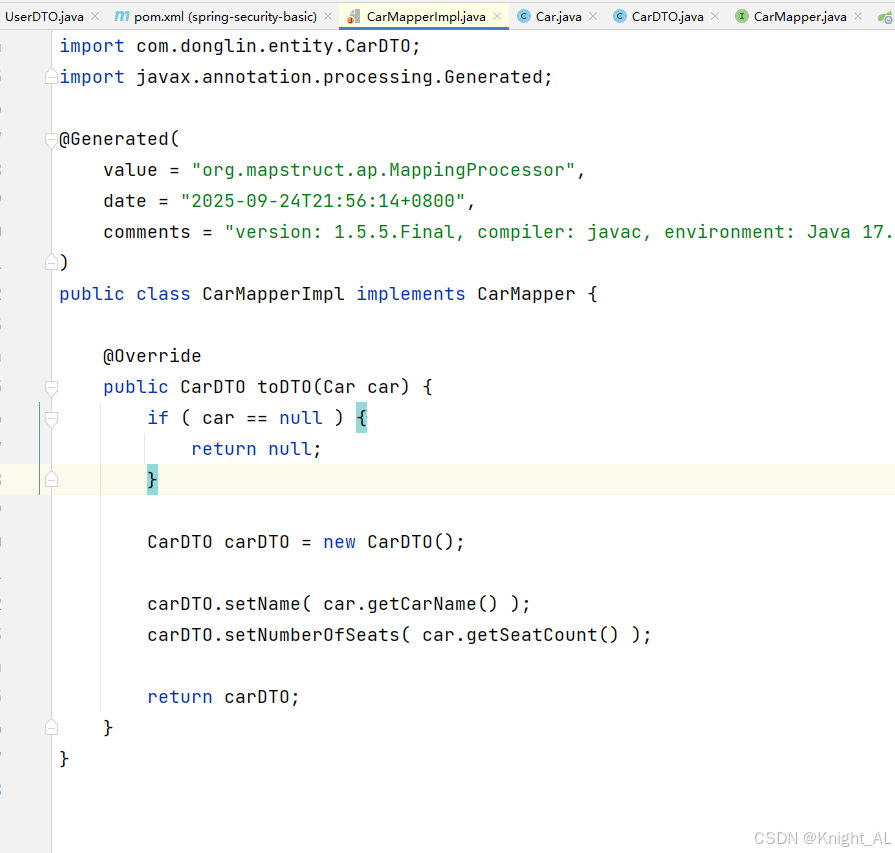
Task: Click the new CarDTO() constructor call
Action: 393,542
